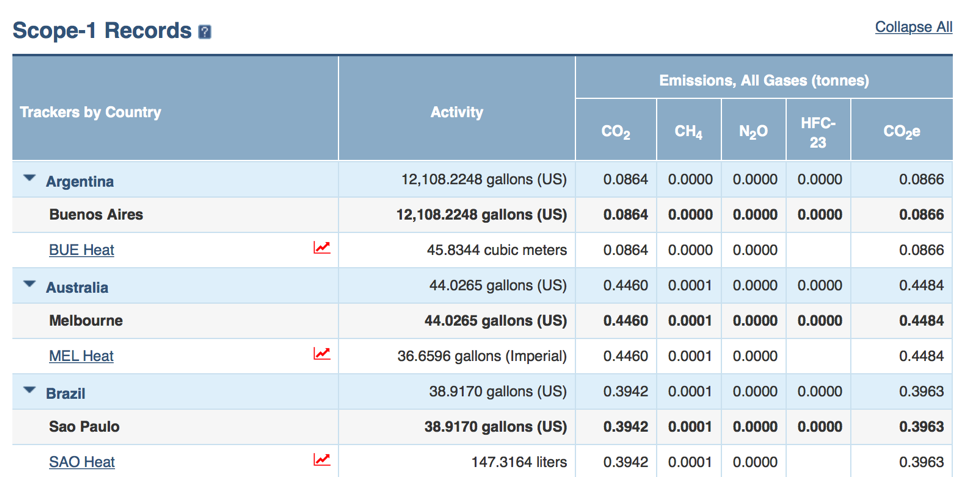Open the SAO Heat tracker link
This screenshot has width=975, height=477.
tap(81, 462)
